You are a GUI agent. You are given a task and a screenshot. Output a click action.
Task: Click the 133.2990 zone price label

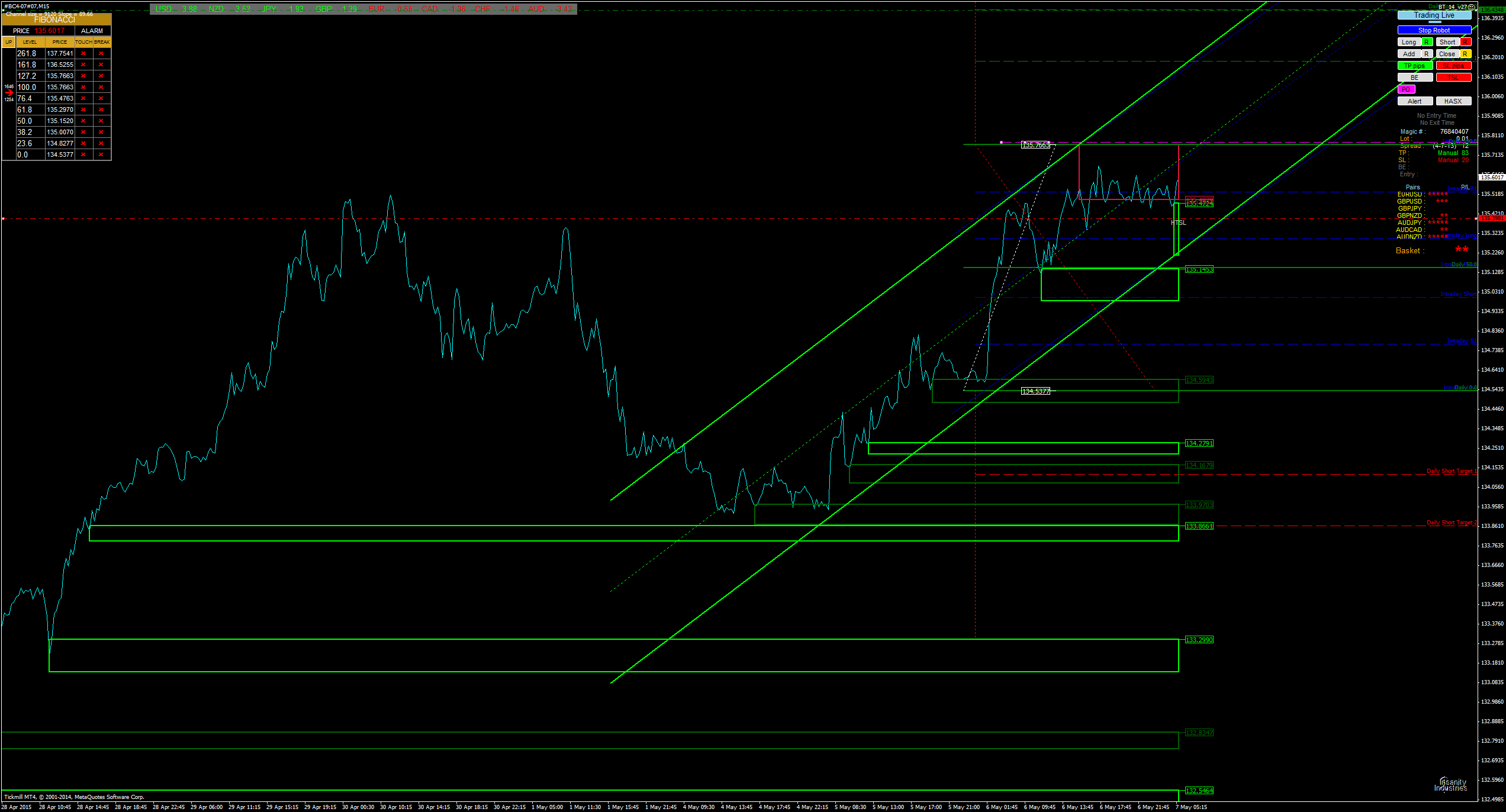[x=1199, y=640]
